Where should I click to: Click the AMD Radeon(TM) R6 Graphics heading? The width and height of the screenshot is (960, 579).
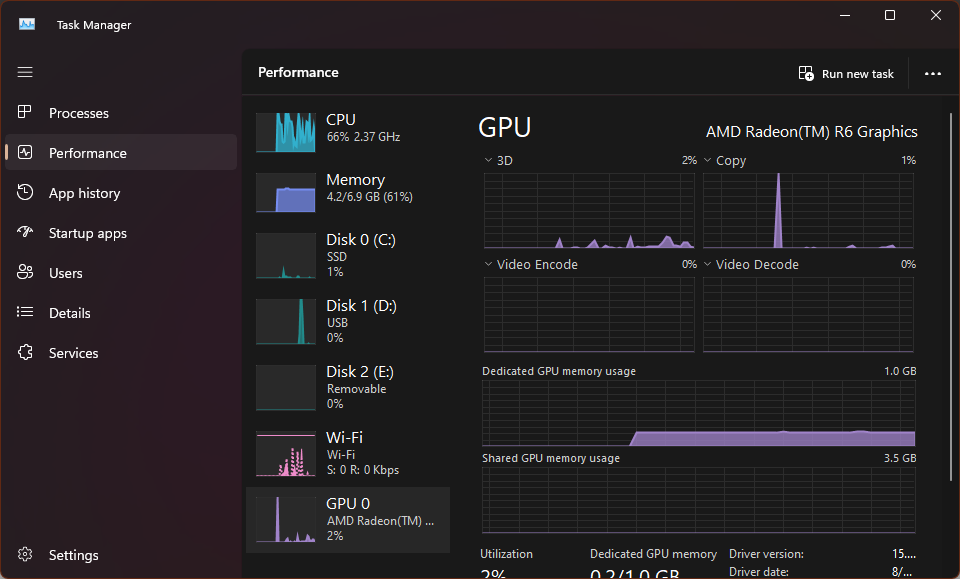pos(812,132)
